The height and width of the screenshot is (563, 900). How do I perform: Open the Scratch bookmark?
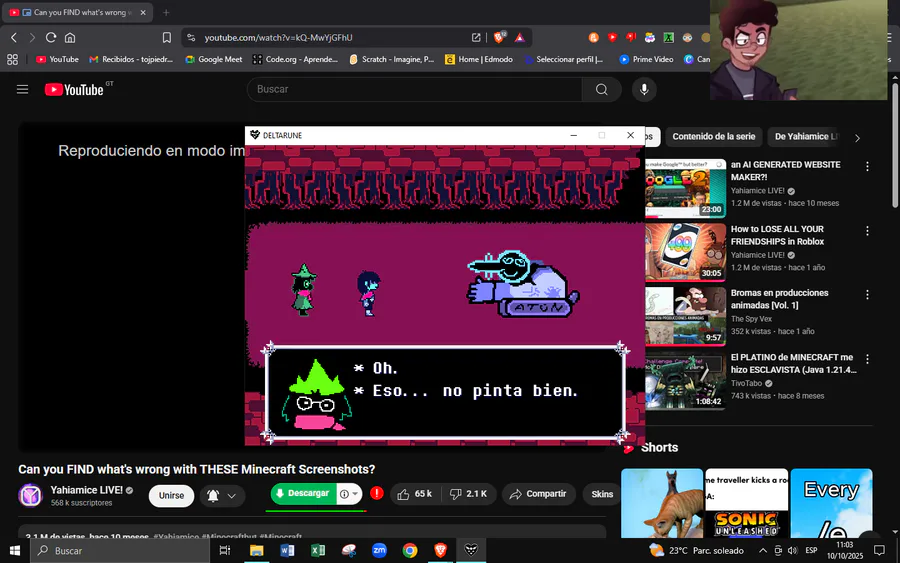[391, 59]
